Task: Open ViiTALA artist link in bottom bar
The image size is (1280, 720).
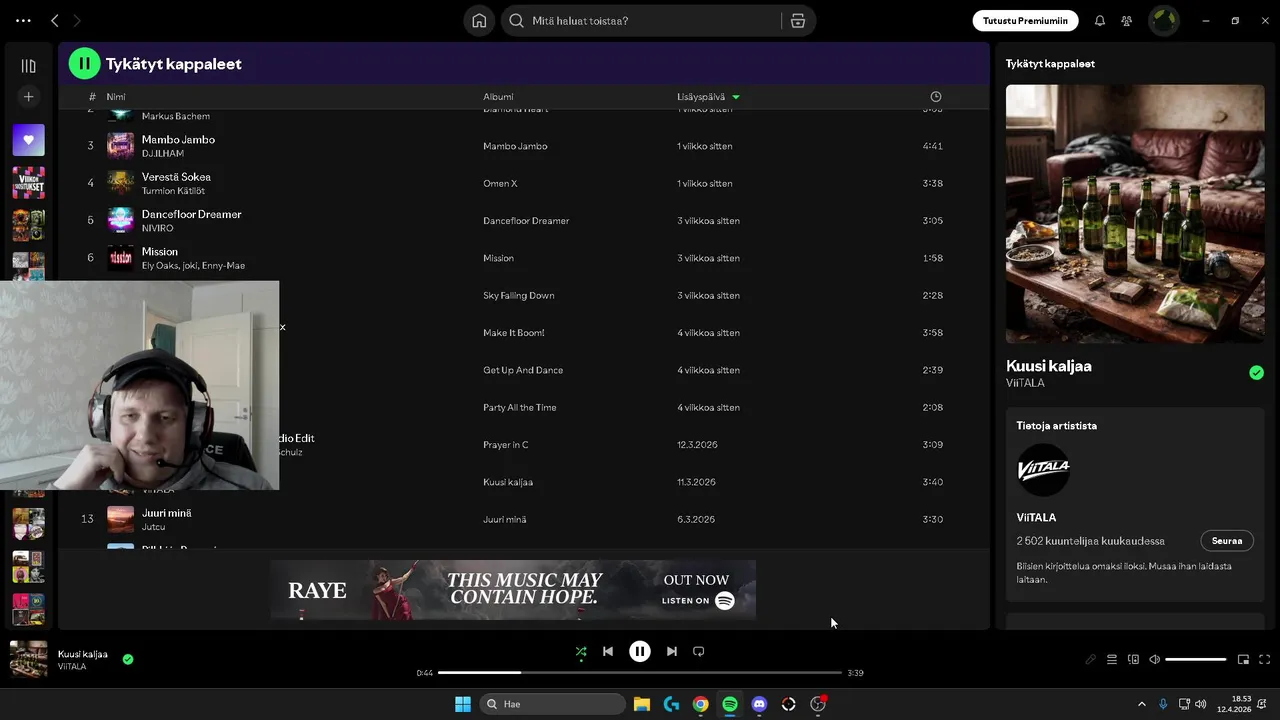Action: 72,667
